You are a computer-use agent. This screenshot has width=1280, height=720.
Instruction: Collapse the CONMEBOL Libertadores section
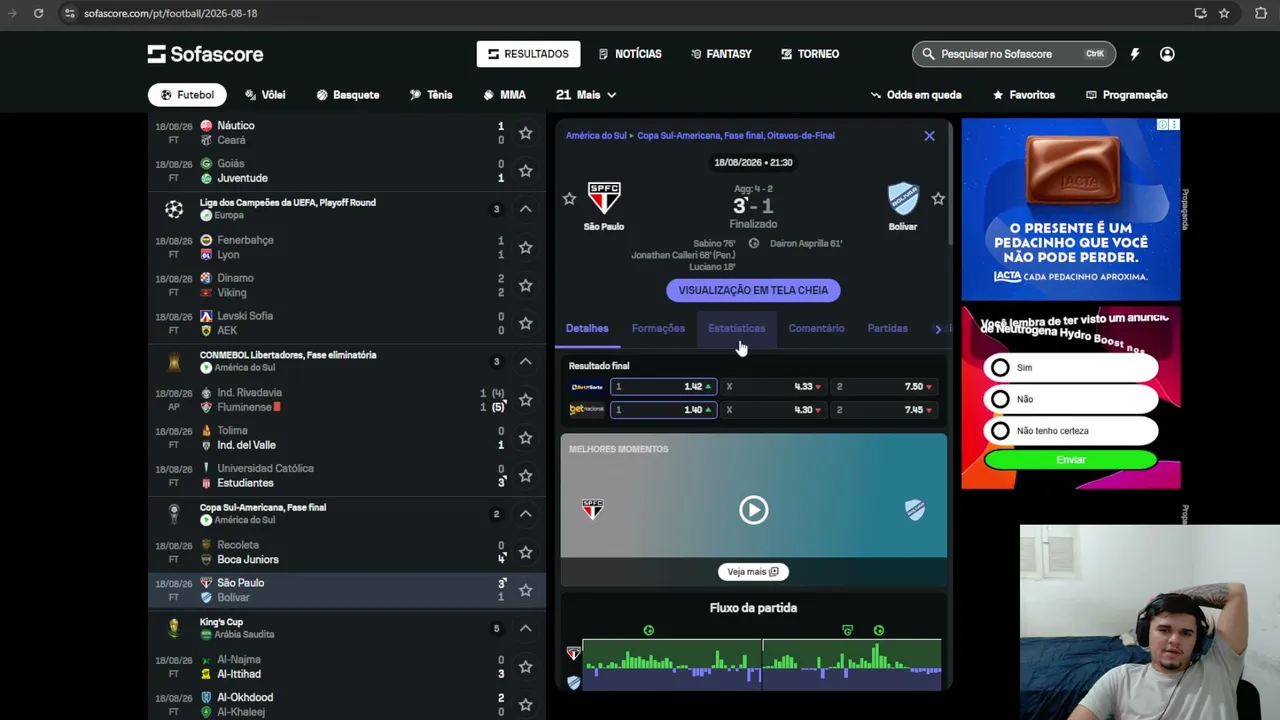[x=525, y=362]
